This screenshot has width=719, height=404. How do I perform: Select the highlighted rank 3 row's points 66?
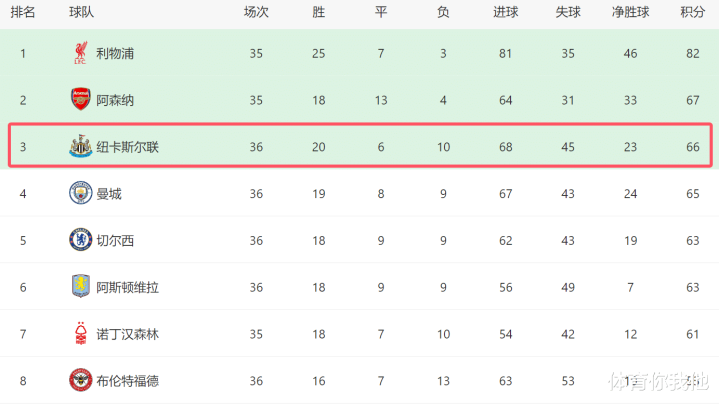[x=692, y=147]
